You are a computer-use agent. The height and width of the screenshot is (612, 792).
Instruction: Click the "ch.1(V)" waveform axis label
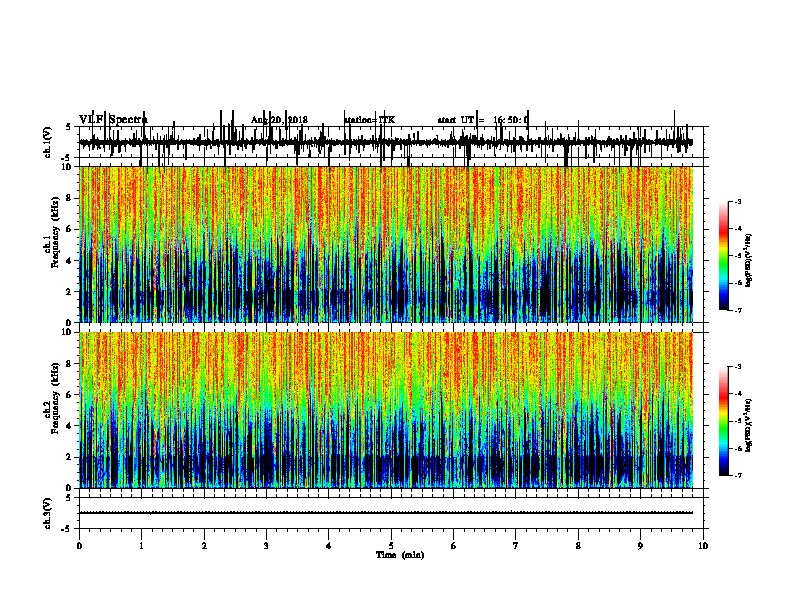(47, 142)
